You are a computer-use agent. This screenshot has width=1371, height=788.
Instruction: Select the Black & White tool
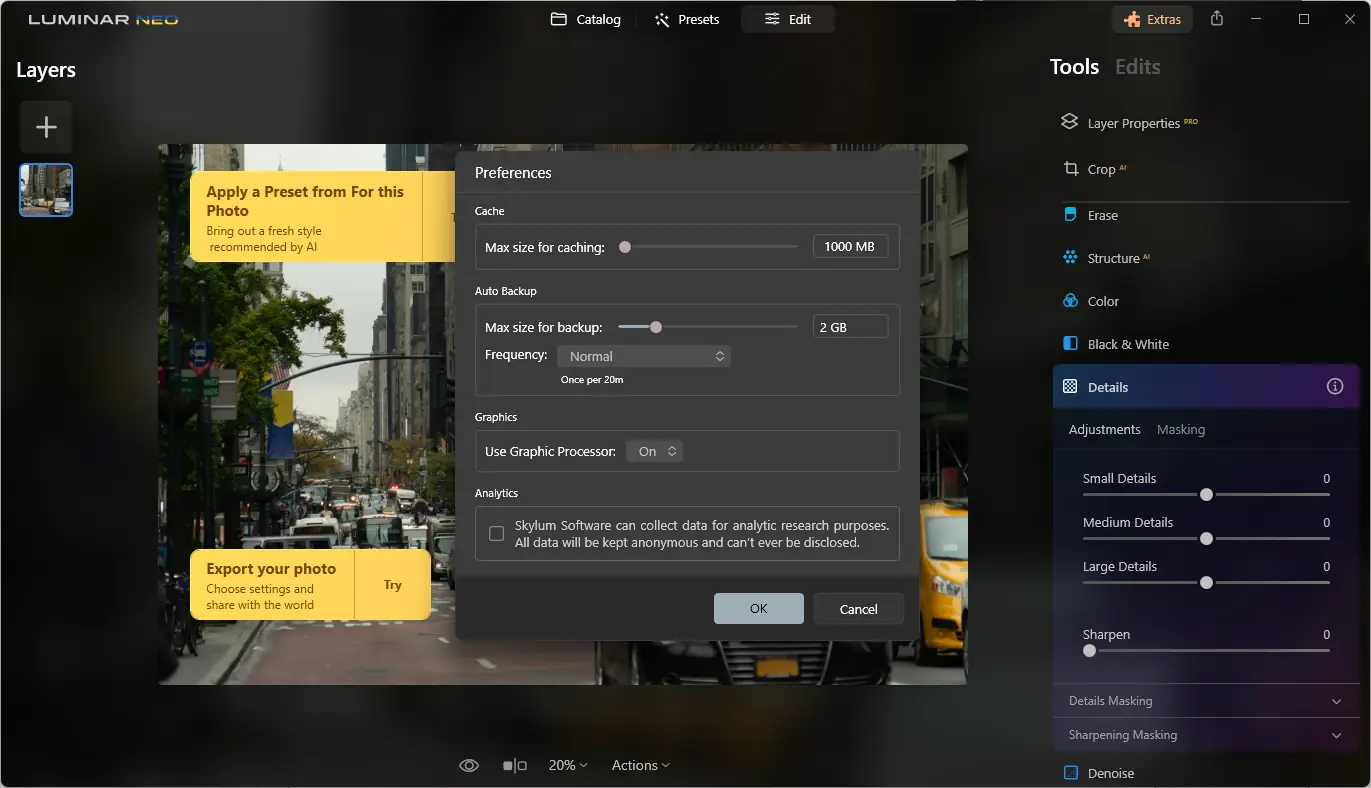point(1127,344)
